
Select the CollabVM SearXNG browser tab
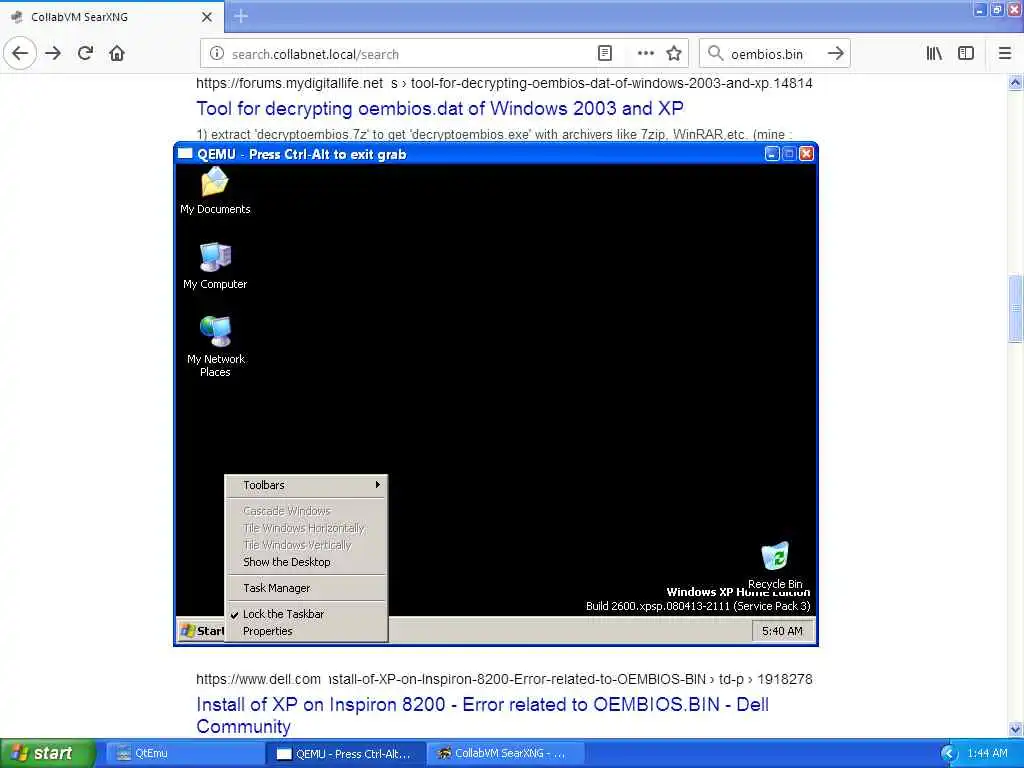point(112,17)
